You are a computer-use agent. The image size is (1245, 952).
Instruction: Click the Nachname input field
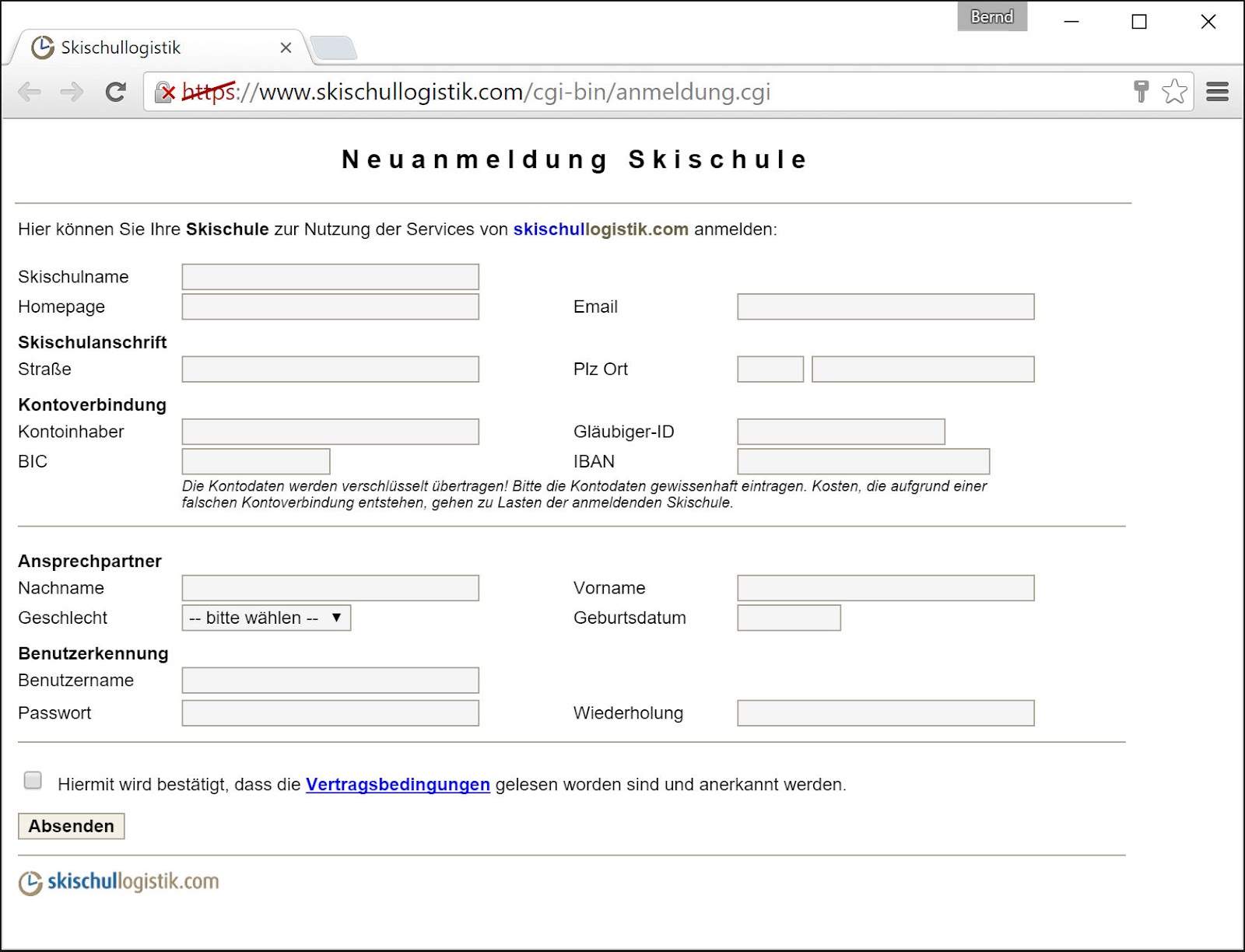331,588
